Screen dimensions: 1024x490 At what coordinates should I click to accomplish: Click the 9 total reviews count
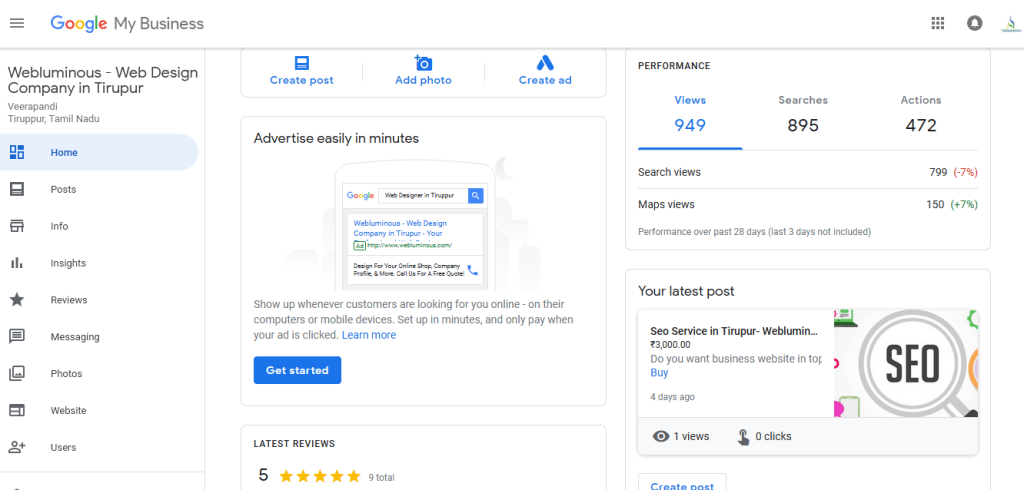pyautogui.click(x=381, y=478)
